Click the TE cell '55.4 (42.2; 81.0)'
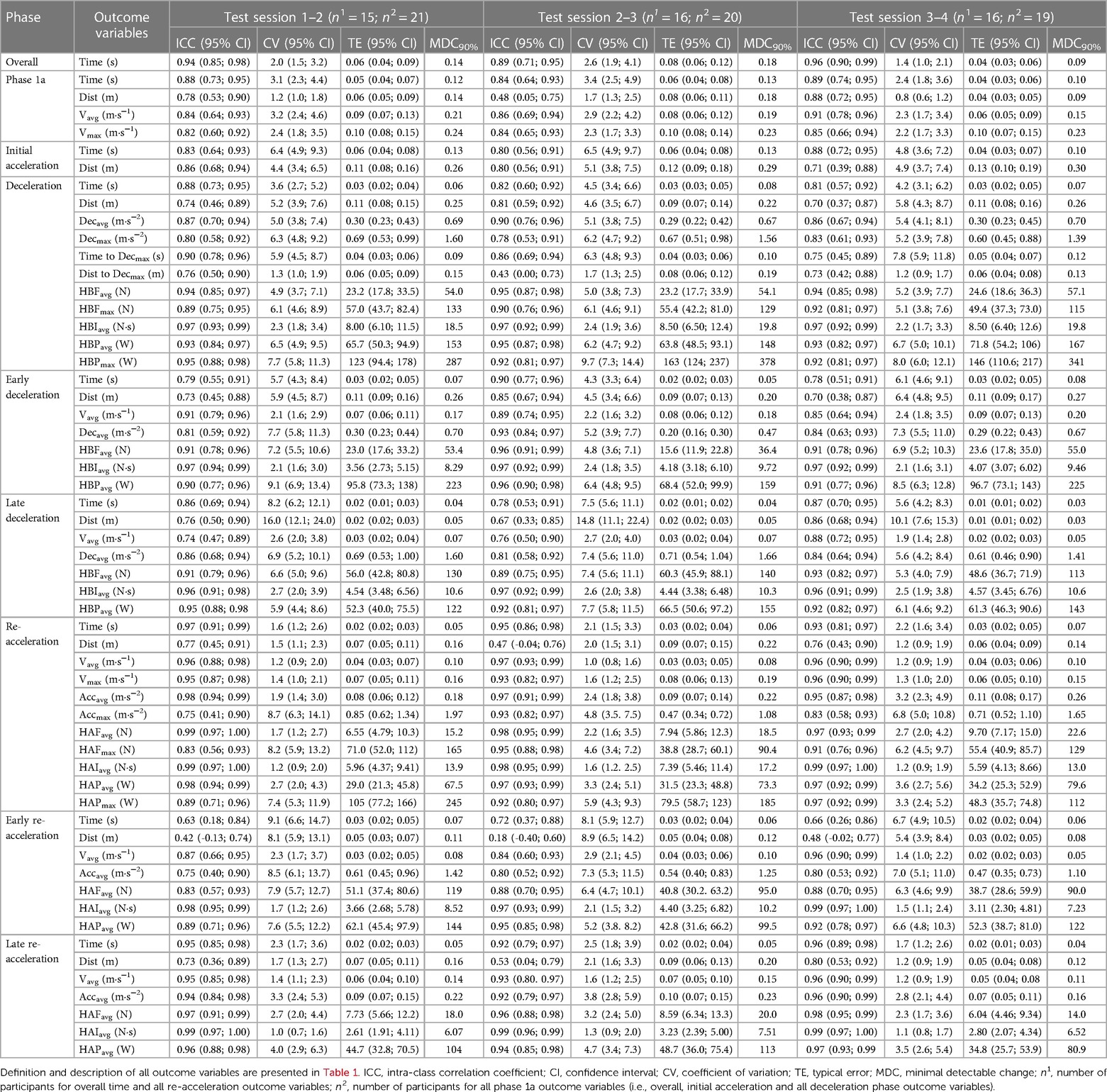The height and width of the screenshot is (1092, 1107). click(696, 309)
